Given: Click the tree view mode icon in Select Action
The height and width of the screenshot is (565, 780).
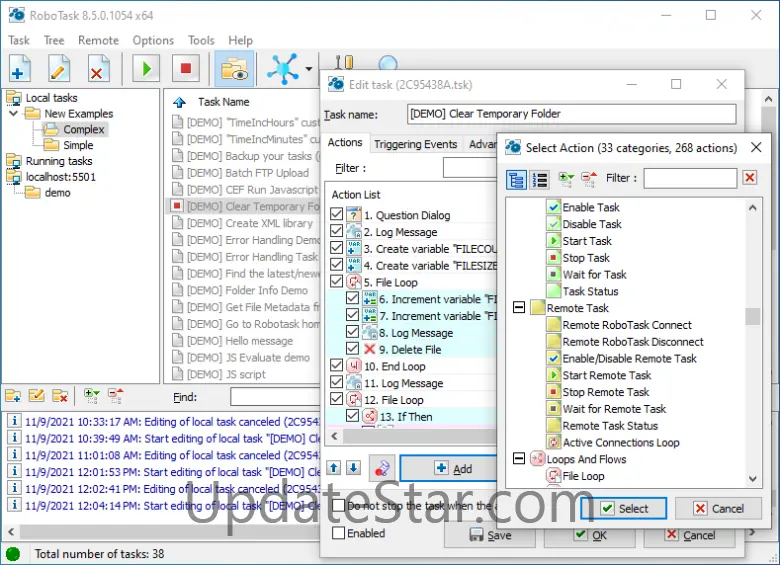Looking at the screenshot, I should (516, 179).
